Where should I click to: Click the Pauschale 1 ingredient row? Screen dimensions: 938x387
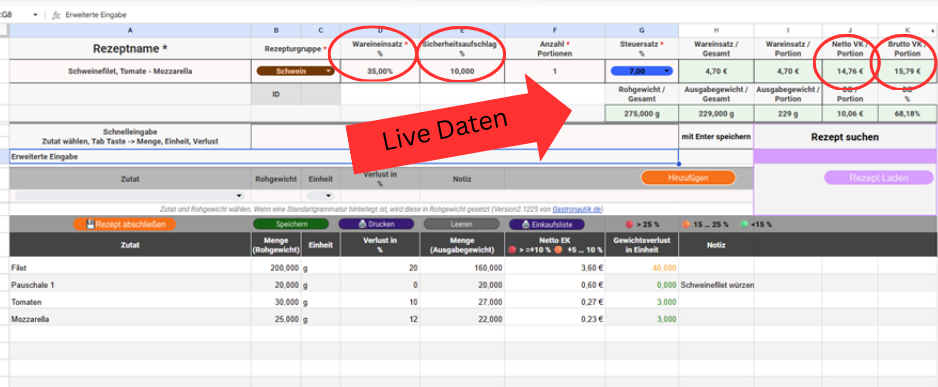(473, 285)
